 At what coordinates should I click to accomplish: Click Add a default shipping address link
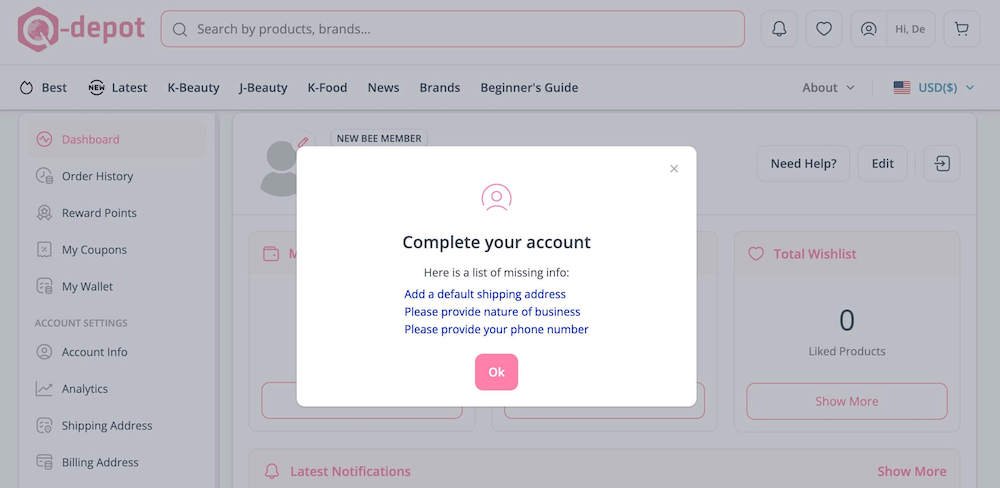coord(485,294)
